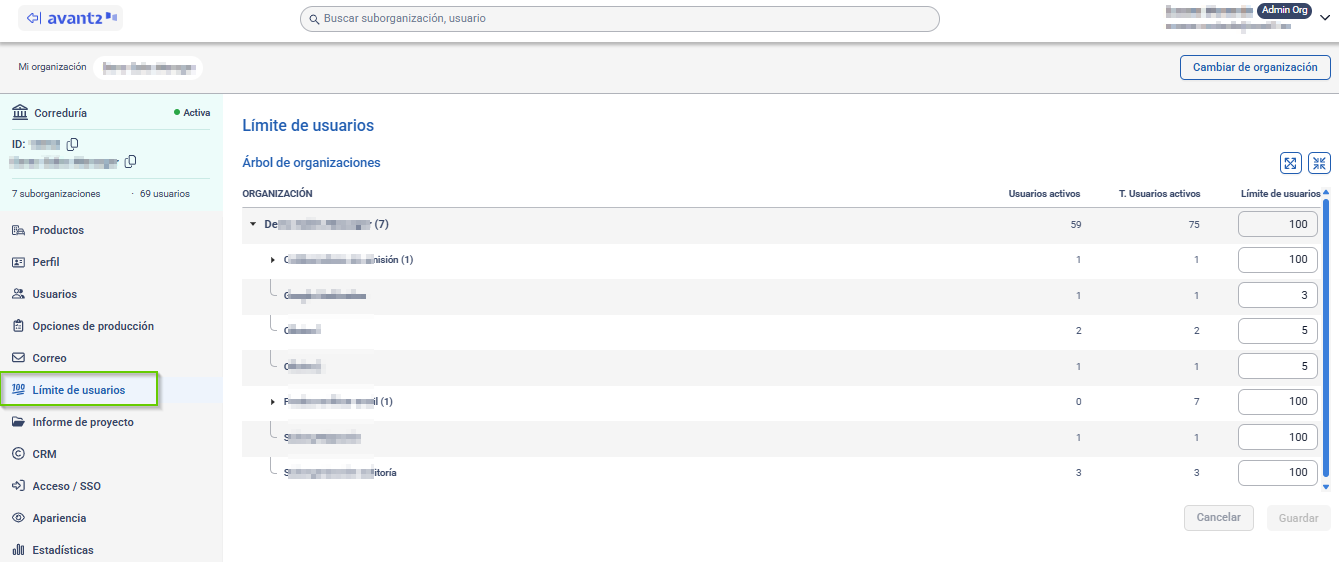Click the Estadísticas chart icon
Viewport: 1339px width, 562px height.
tap(18, 550)
